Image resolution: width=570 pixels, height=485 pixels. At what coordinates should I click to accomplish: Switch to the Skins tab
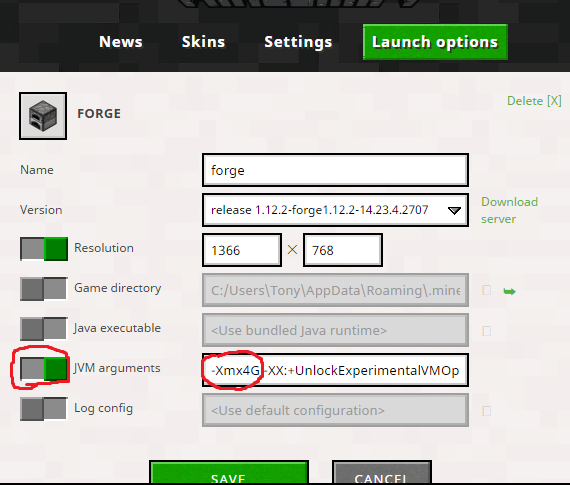tap(204, 42)
